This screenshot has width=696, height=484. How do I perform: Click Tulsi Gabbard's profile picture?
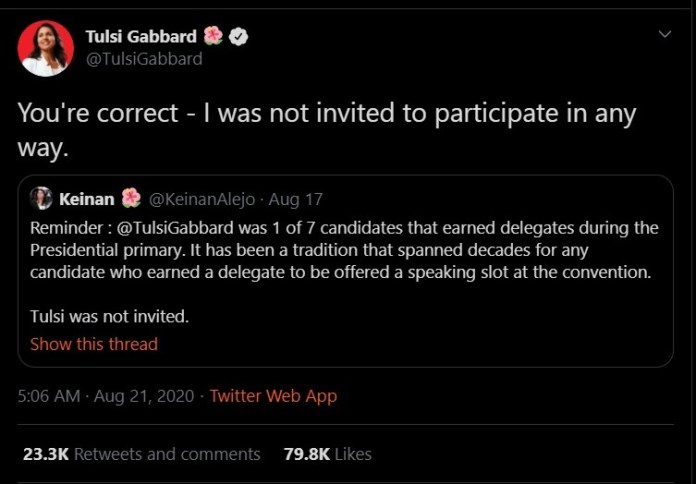(46, 48)
